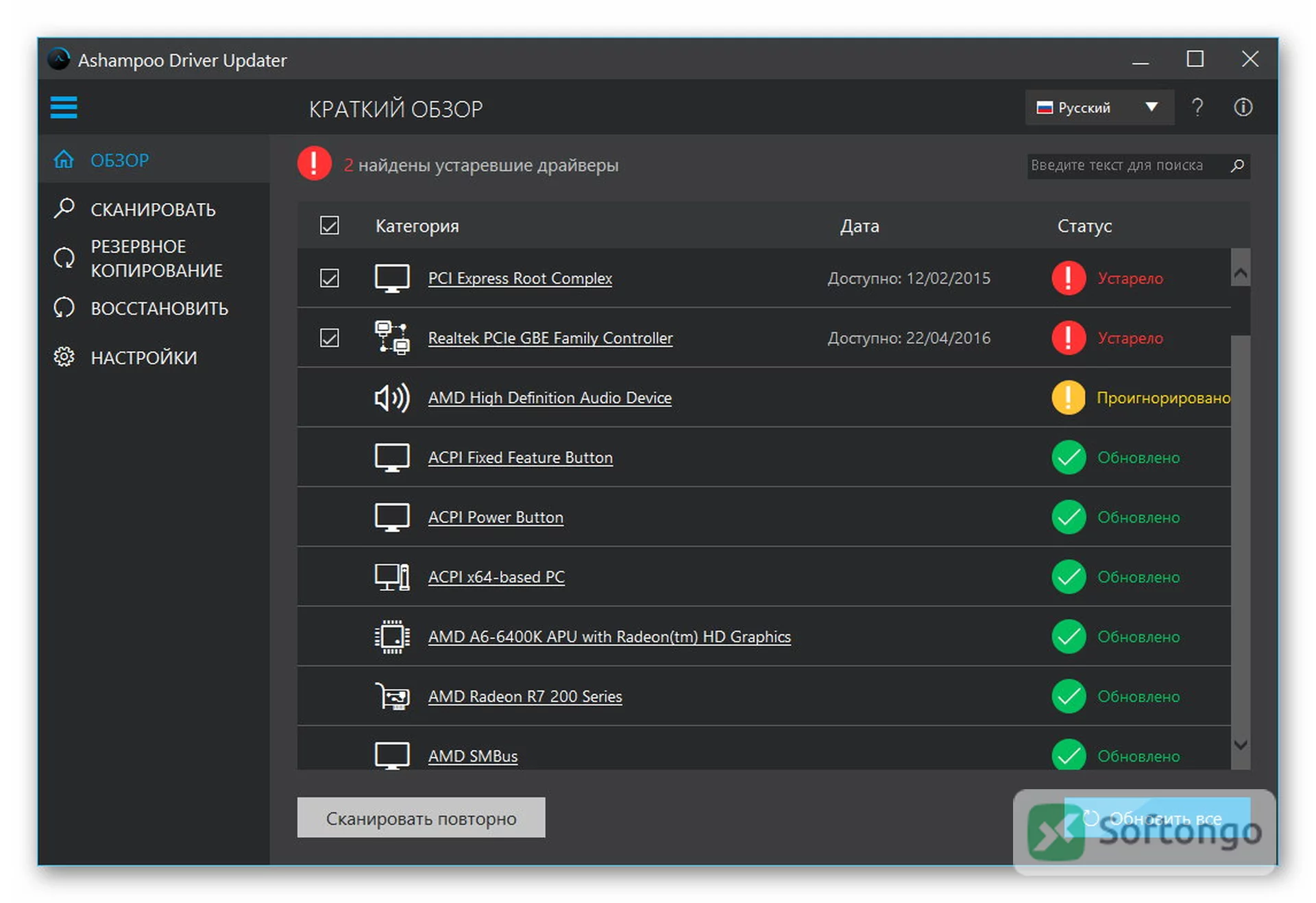Click the monitor icon for ACPI Fixed Feature Button
The width and height of the screenshot is (1316, 903).
[392, 457]
